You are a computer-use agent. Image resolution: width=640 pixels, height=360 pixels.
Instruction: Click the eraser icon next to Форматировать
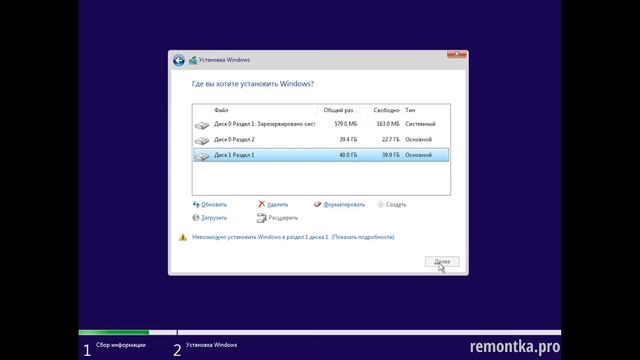coord(317,204)
